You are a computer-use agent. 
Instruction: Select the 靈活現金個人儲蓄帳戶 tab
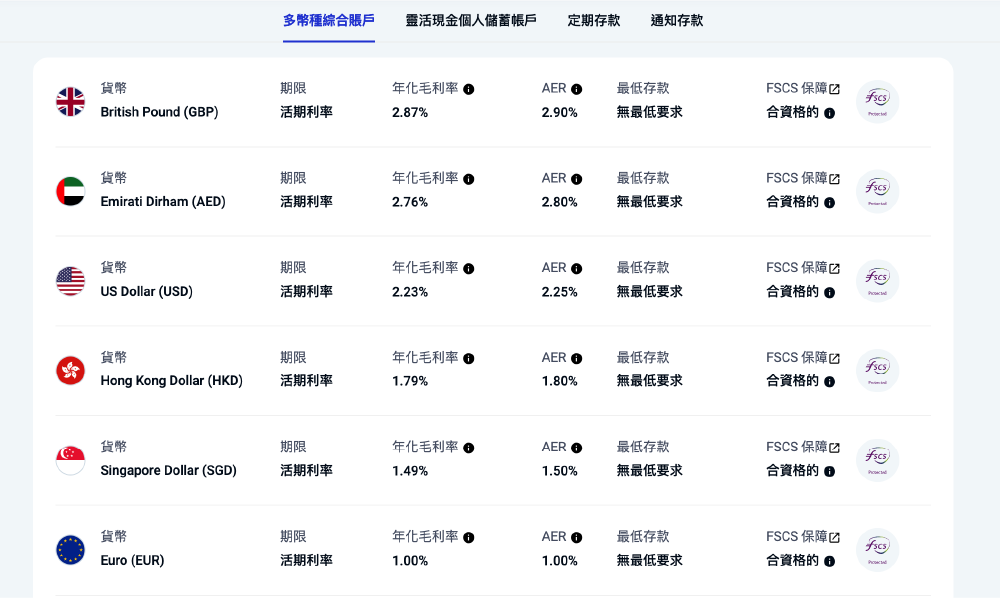(x=473, y=19)
